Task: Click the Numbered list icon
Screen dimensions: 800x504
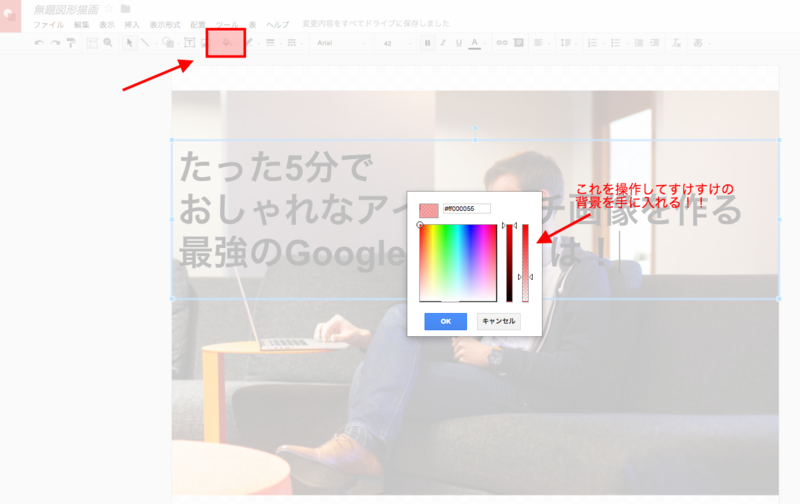Action: (592, 43)
